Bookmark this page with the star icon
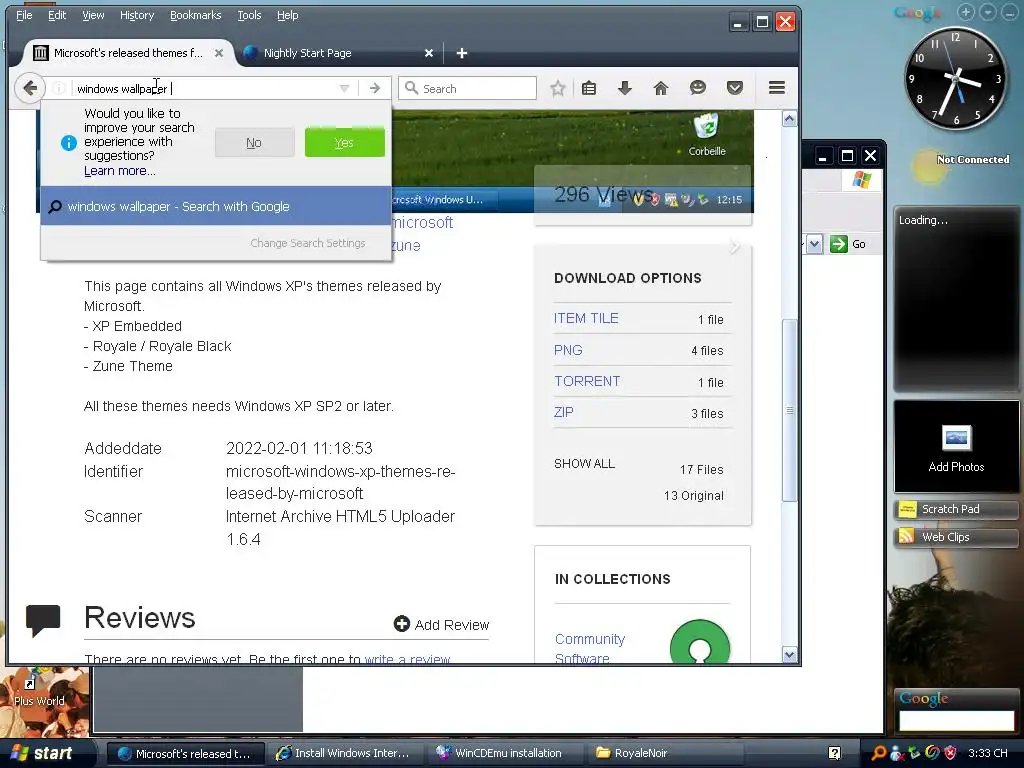The width and height of the screenshot is (1024, 768). point(557,88)
